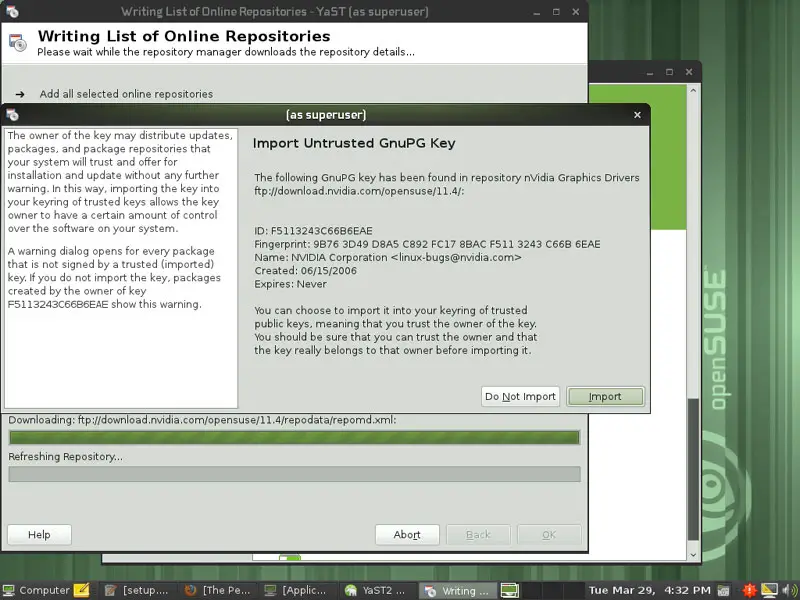The height and width of the screenshot is (600, 800).
Task: Click the Import button
Action: [605, 396]
